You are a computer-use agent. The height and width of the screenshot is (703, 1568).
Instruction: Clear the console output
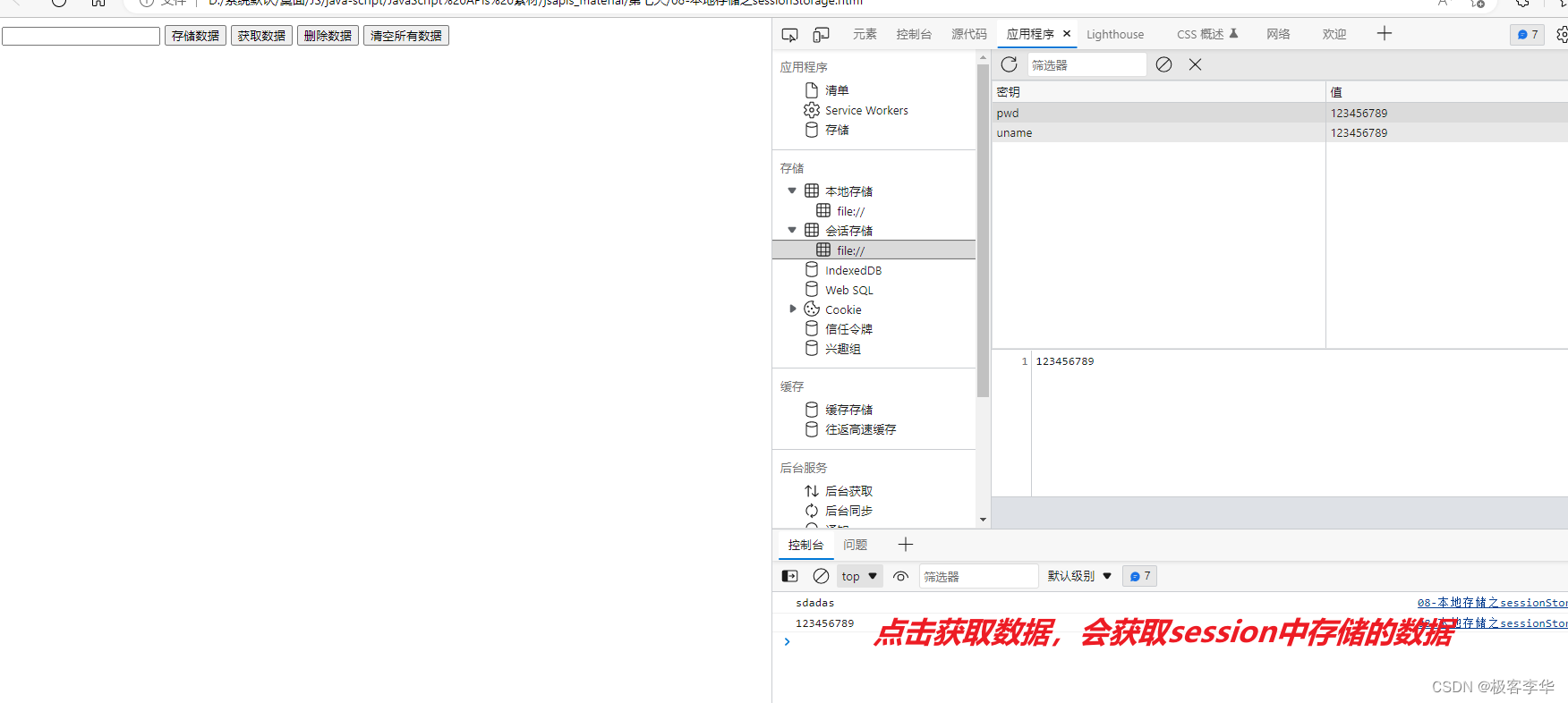(821, 576)
